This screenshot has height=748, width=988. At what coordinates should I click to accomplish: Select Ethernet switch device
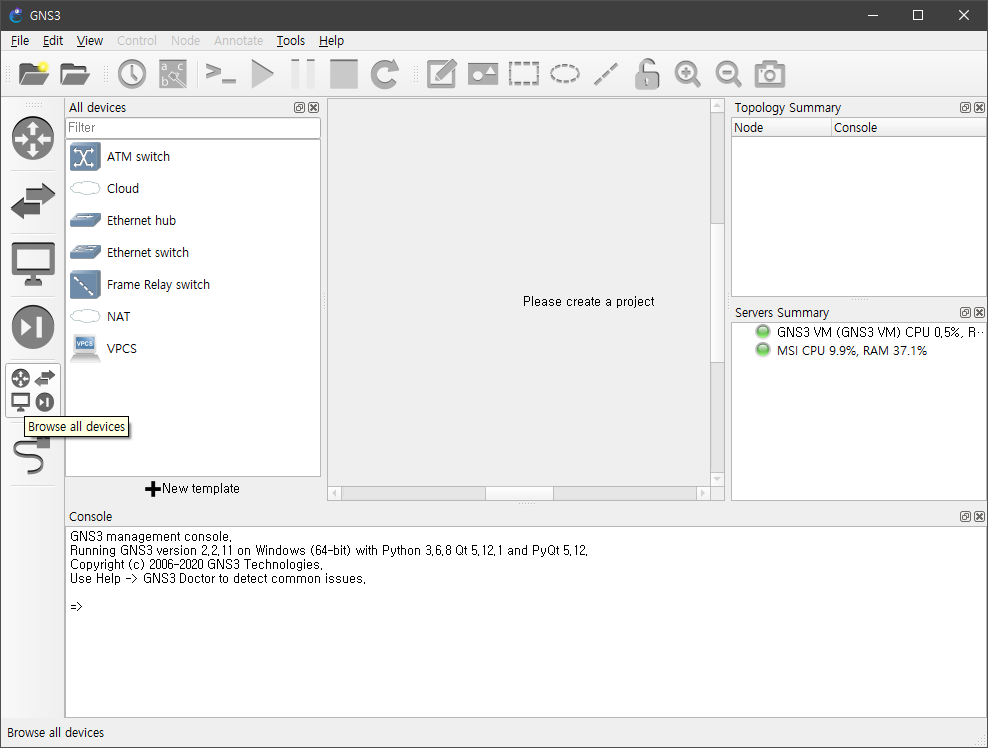[193, 253]
